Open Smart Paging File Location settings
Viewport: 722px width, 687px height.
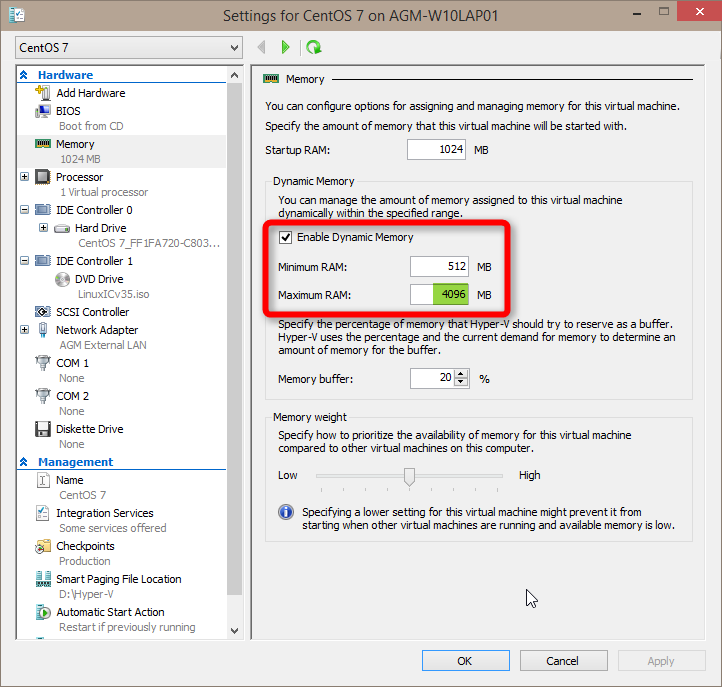pyautogui.click(x=119, y=579)
